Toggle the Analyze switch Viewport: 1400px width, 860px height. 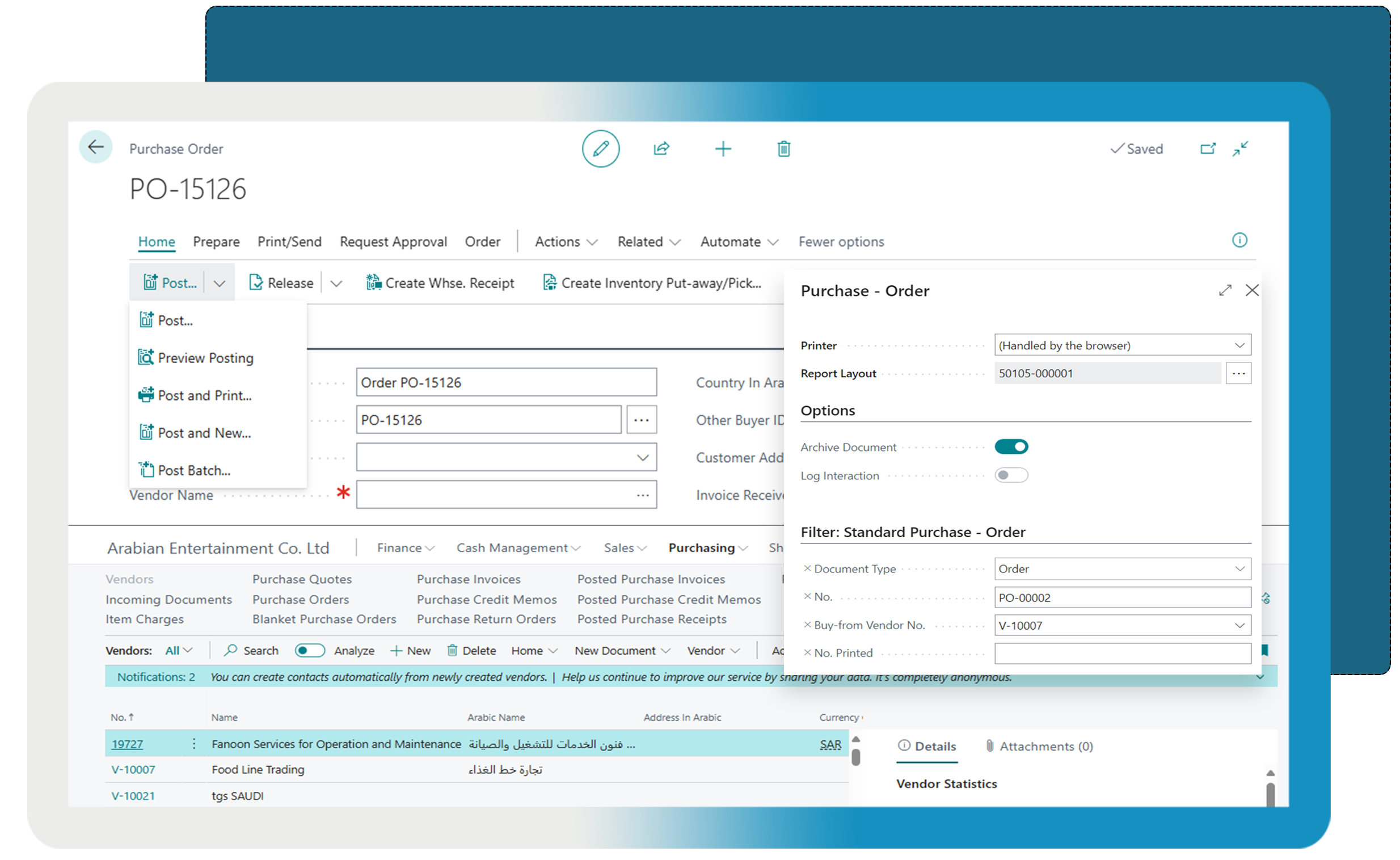(x=309, y=651)
